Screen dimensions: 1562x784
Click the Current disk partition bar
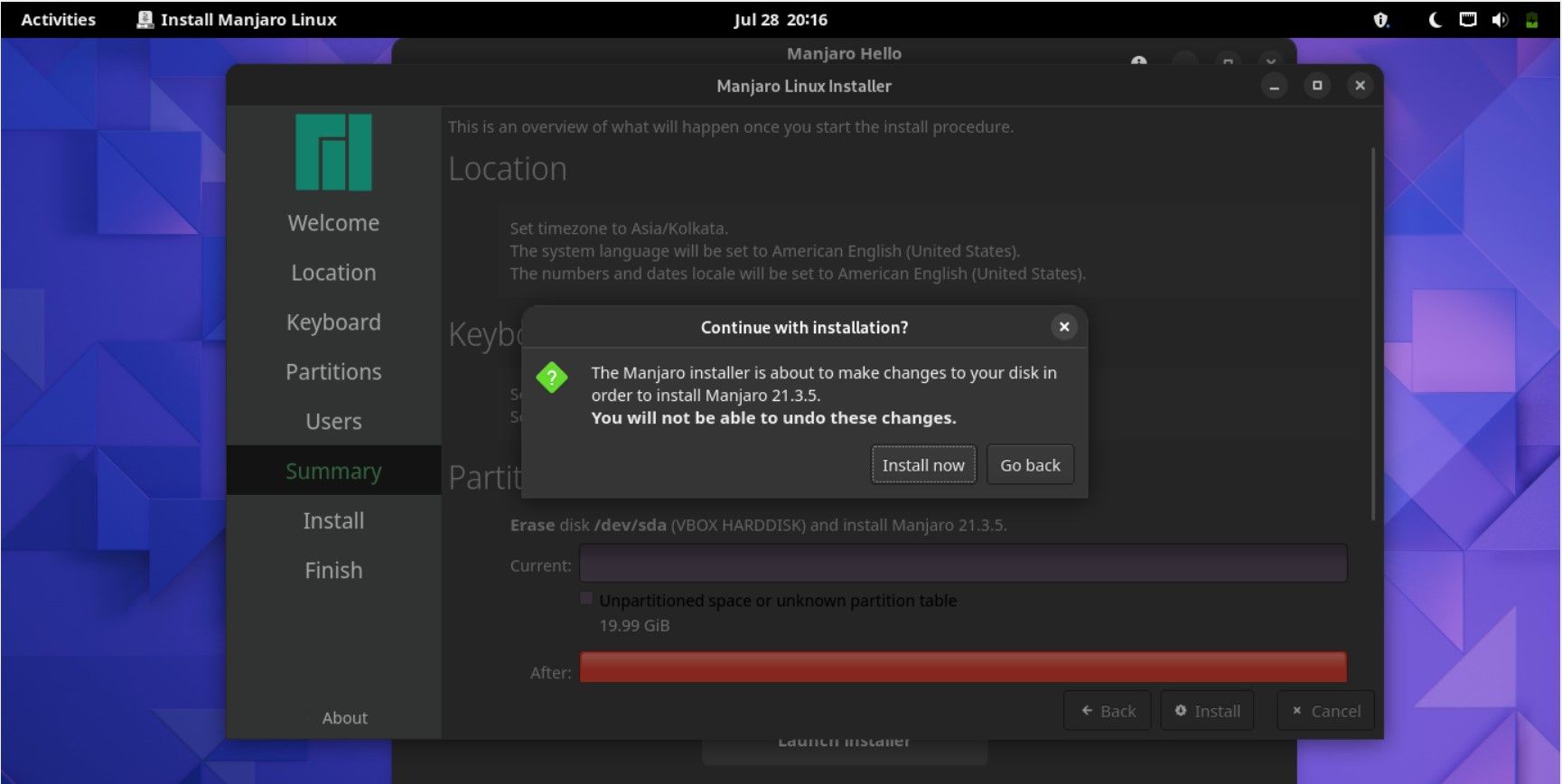click(x=963, y=564)
